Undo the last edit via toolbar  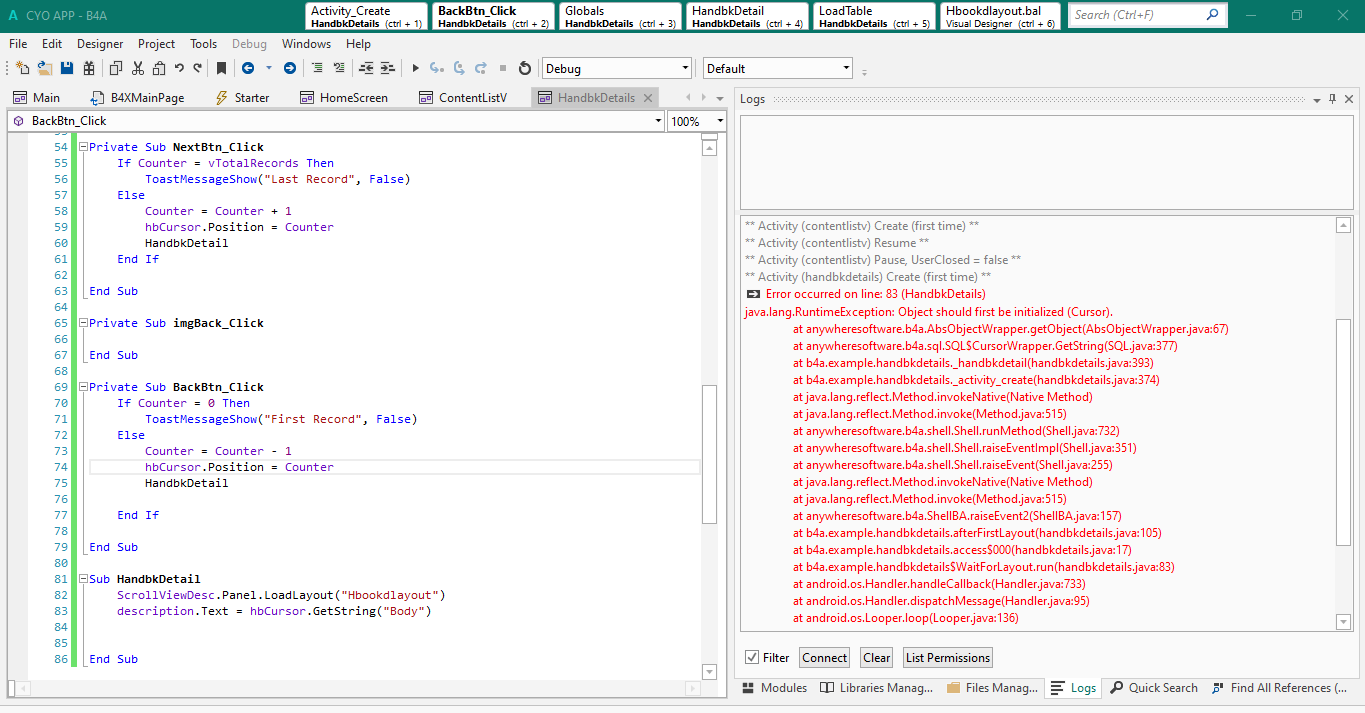point(179,68)
